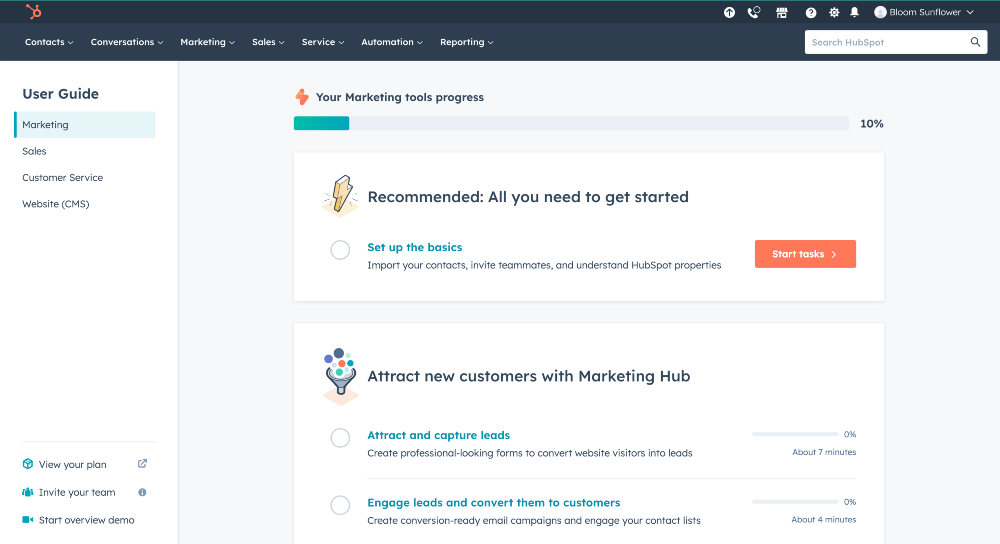1000x544 pixels.
Task: Click the search magnifier icon
Action: [975, 42]
